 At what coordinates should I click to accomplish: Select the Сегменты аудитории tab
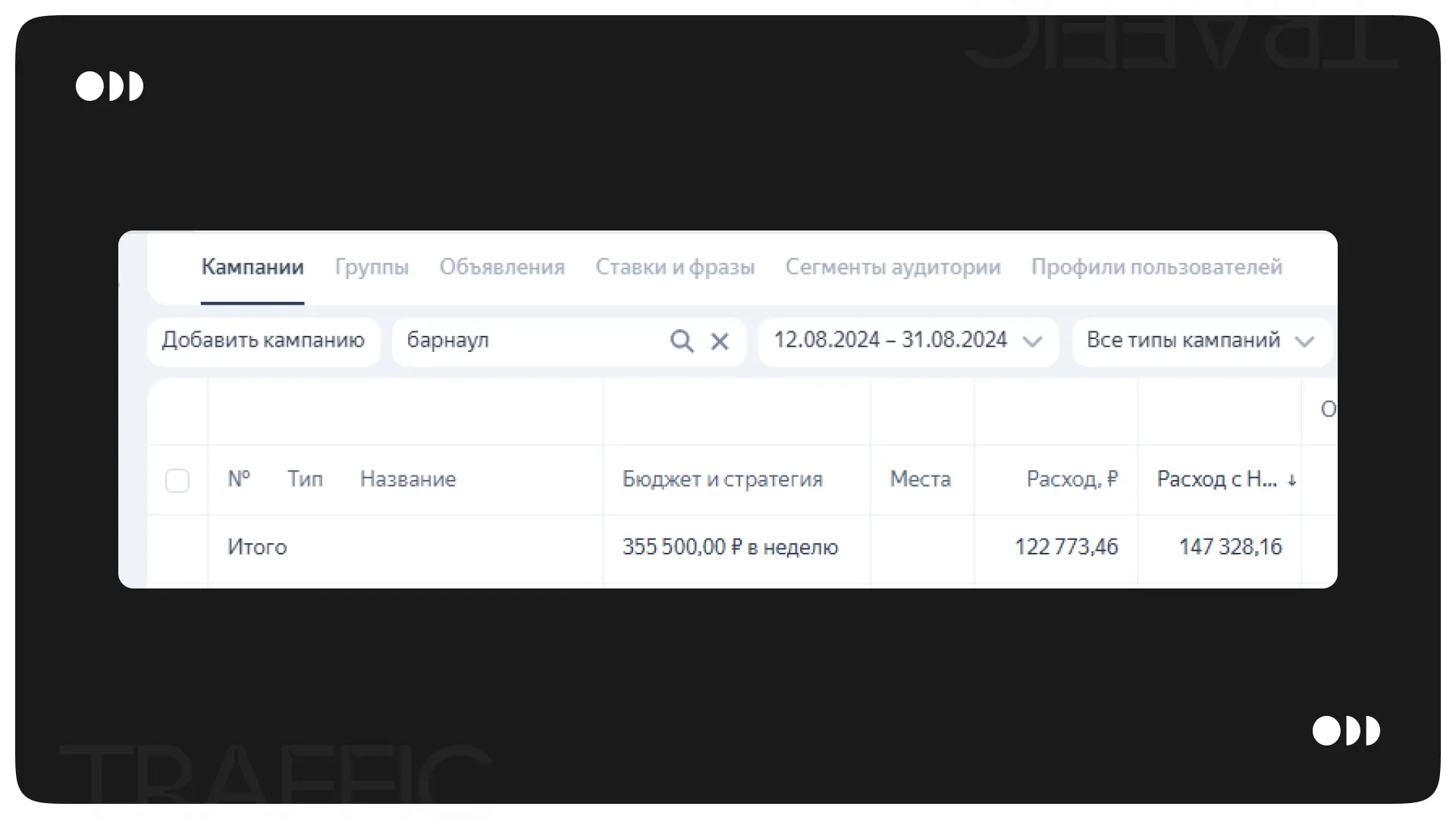click(893, 267)
